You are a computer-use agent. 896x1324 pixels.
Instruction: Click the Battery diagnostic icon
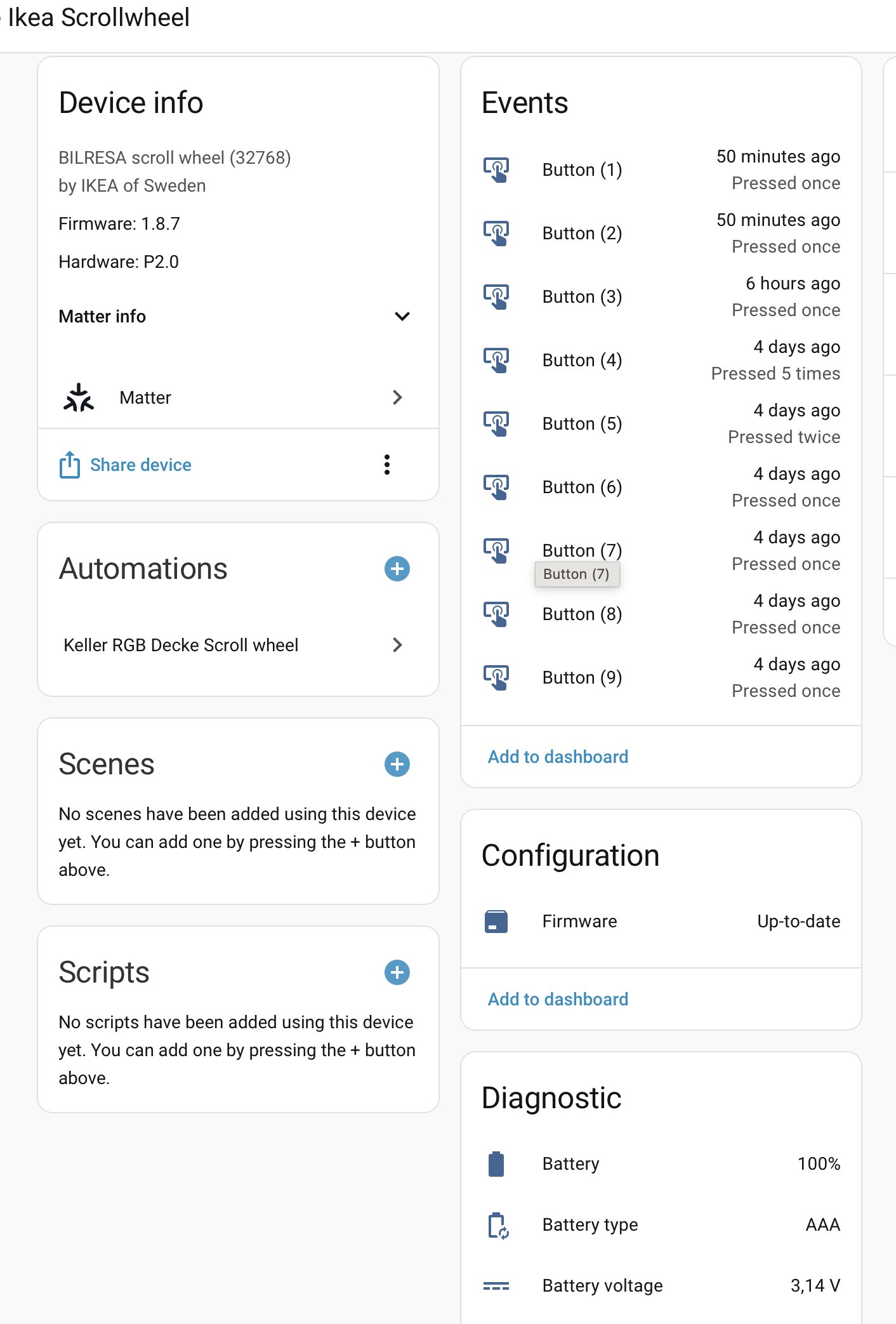point(496,1164)
